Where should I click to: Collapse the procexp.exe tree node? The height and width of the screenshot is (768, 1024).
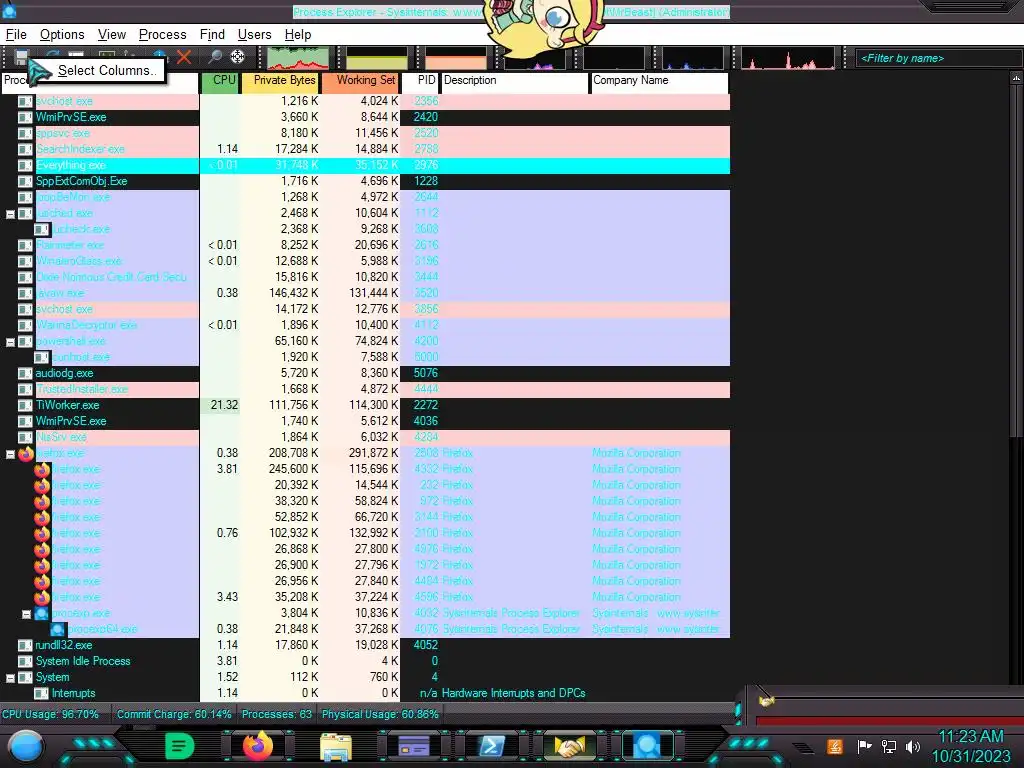[x=26, y=614]
